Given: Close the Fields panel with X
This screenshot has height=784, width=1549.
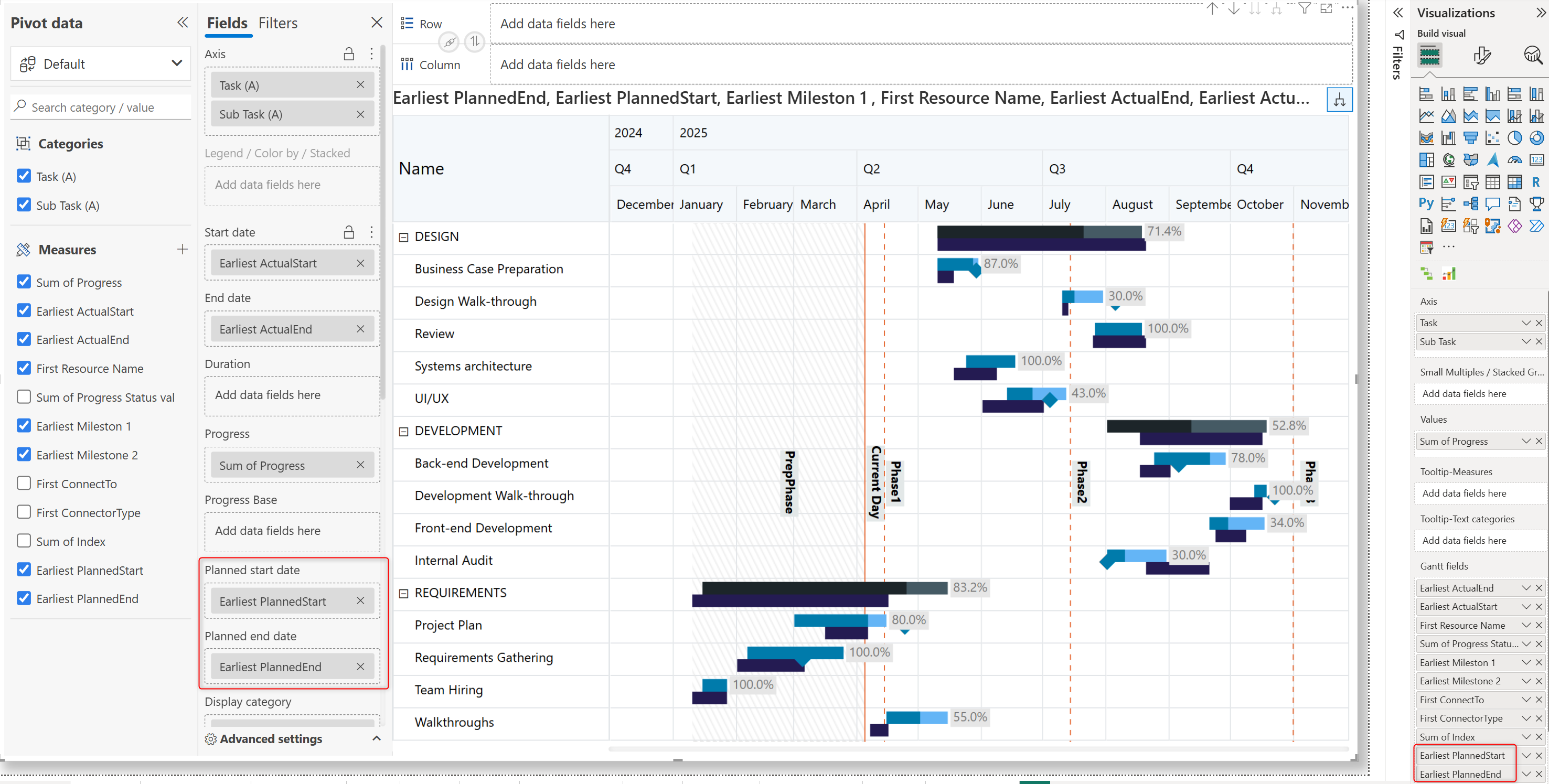Looking at the screenshot, I should pos(377,23).
